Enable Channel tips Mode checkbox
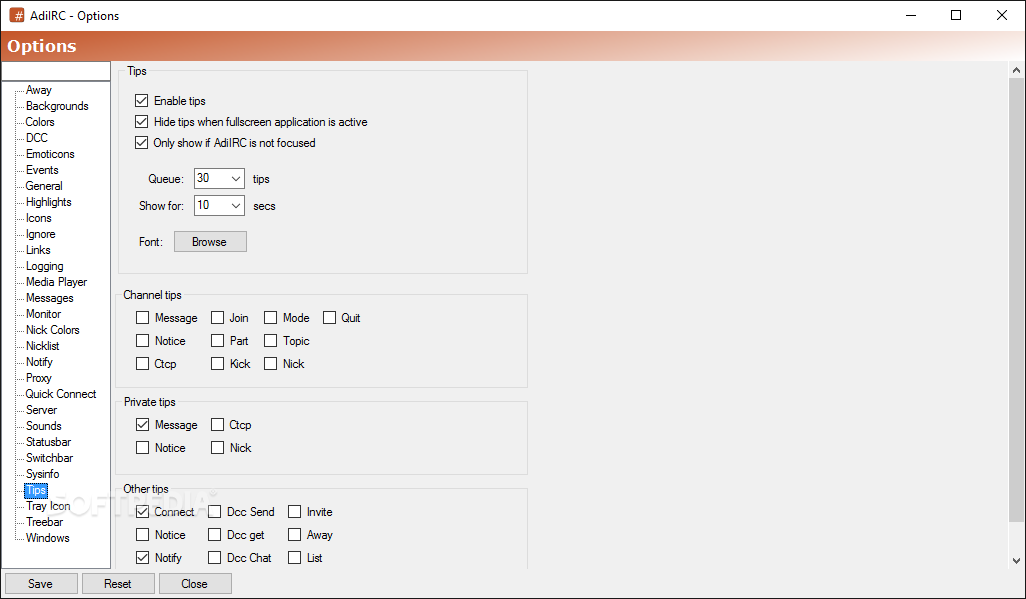Viewport: 1026px width, 599px height. pos(270,318)
